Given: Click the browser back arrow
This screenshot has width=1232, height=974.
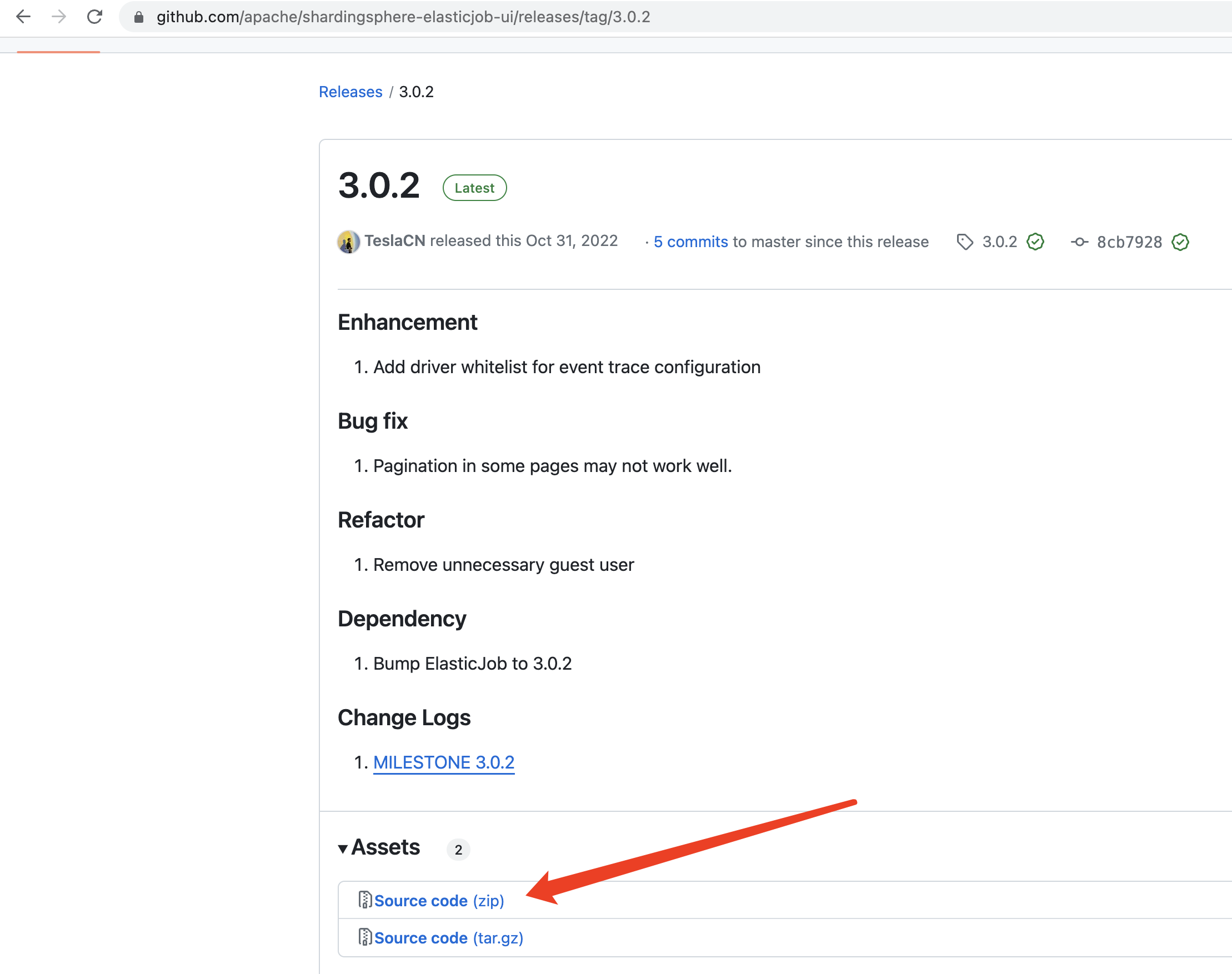Looking at the screenshot, I should [x=23, y=17].
